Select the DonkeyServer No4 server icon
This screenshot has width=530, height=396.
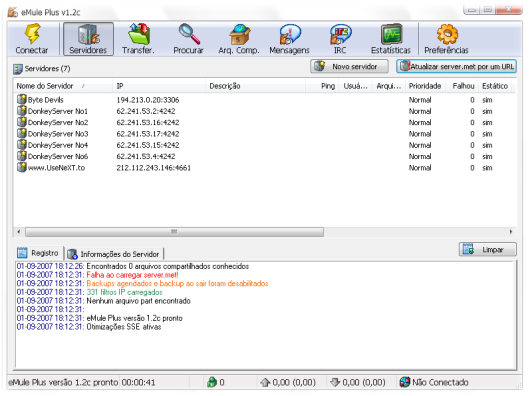pyautogui.click(x=22, y=145)
